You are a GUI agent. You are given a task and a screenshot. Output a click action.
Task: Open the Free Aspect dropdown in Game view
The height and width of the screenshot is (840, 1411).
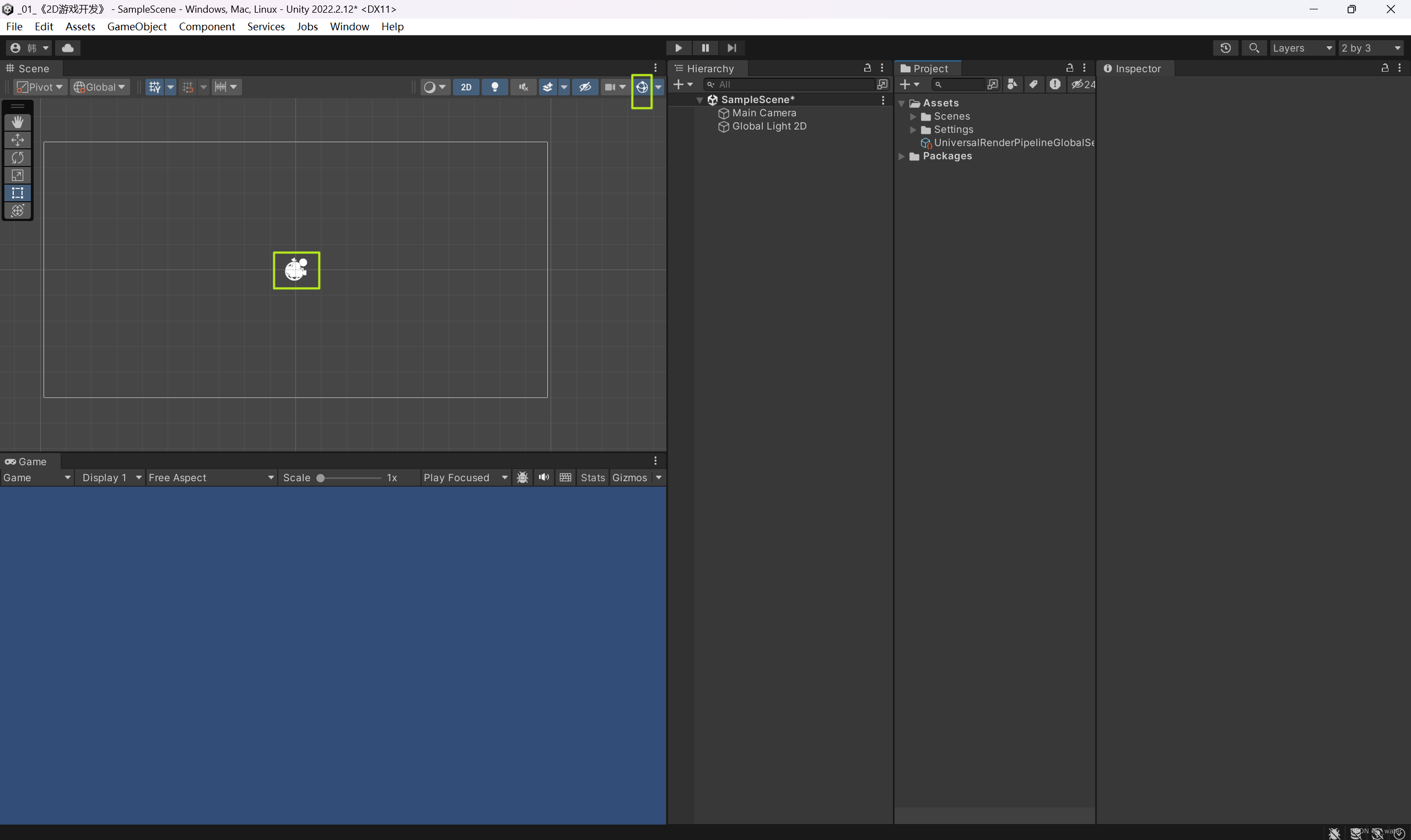[211, 477]
